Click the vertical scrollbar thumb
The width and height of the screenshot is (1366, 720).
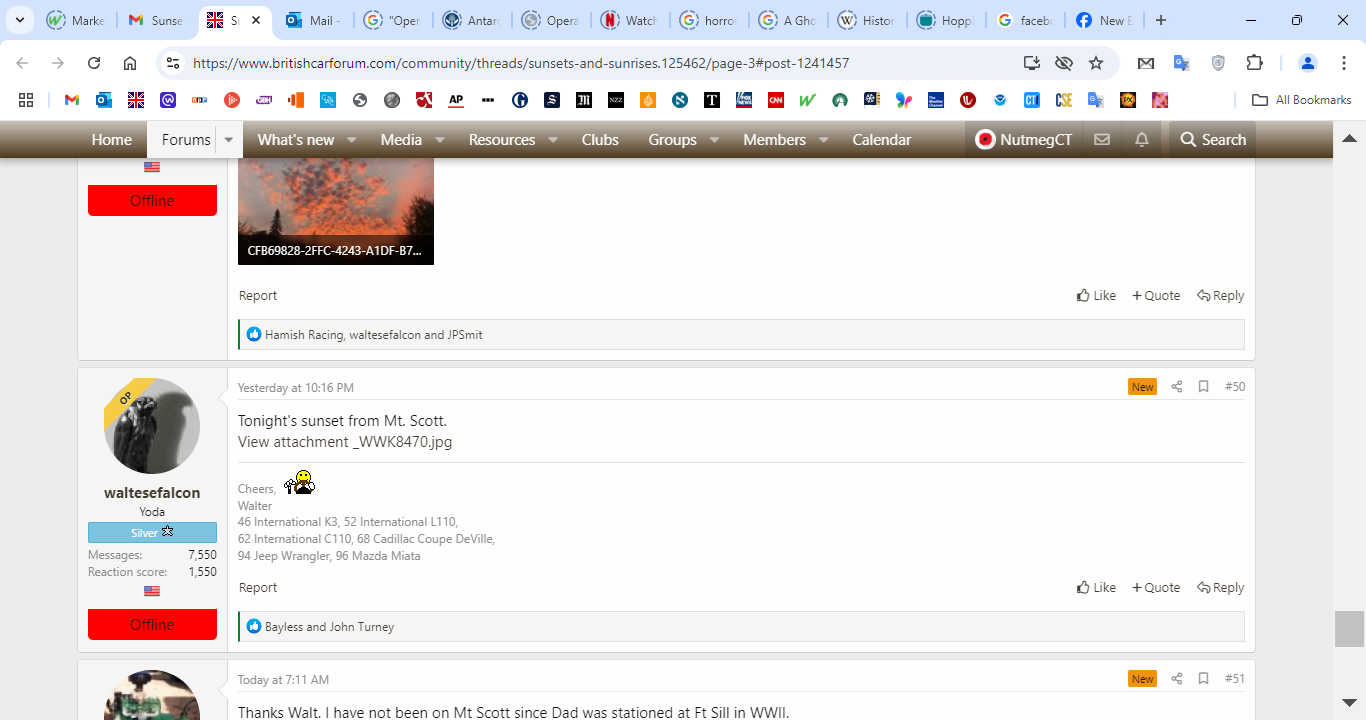pyautogui.click(x=1349, y=629)
